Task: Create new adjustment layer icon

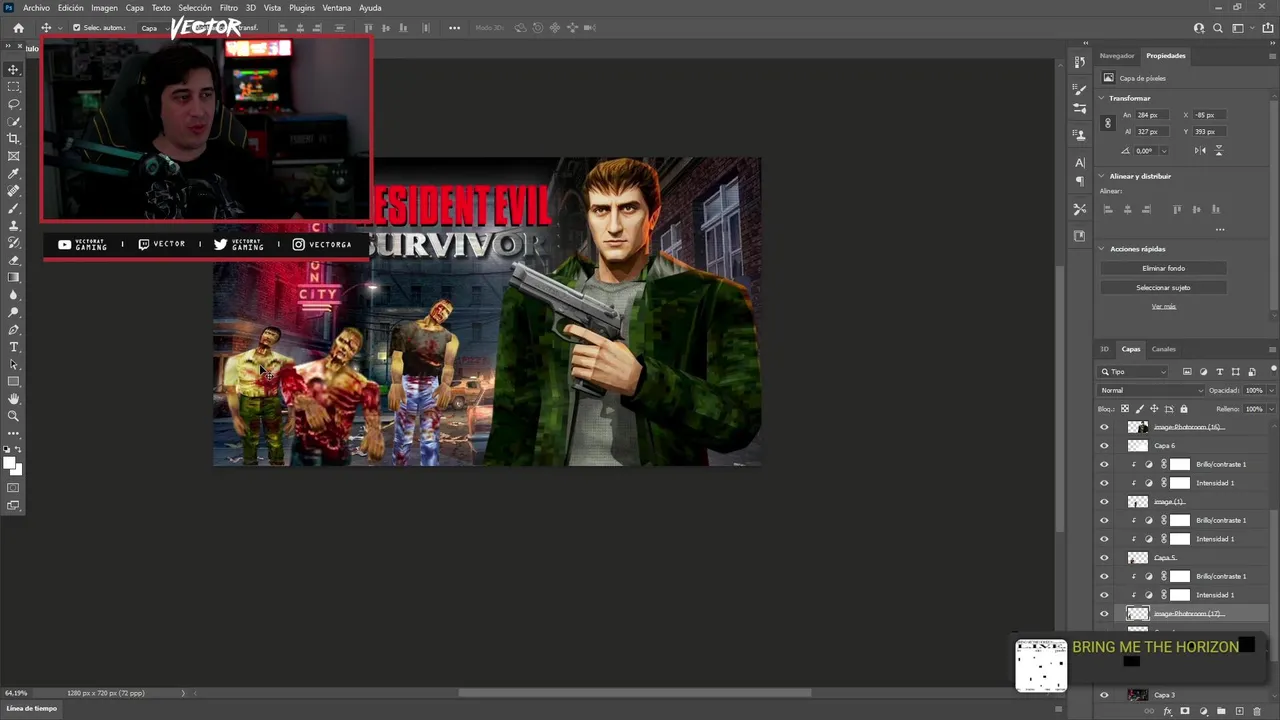Action: coord(1203,711)
